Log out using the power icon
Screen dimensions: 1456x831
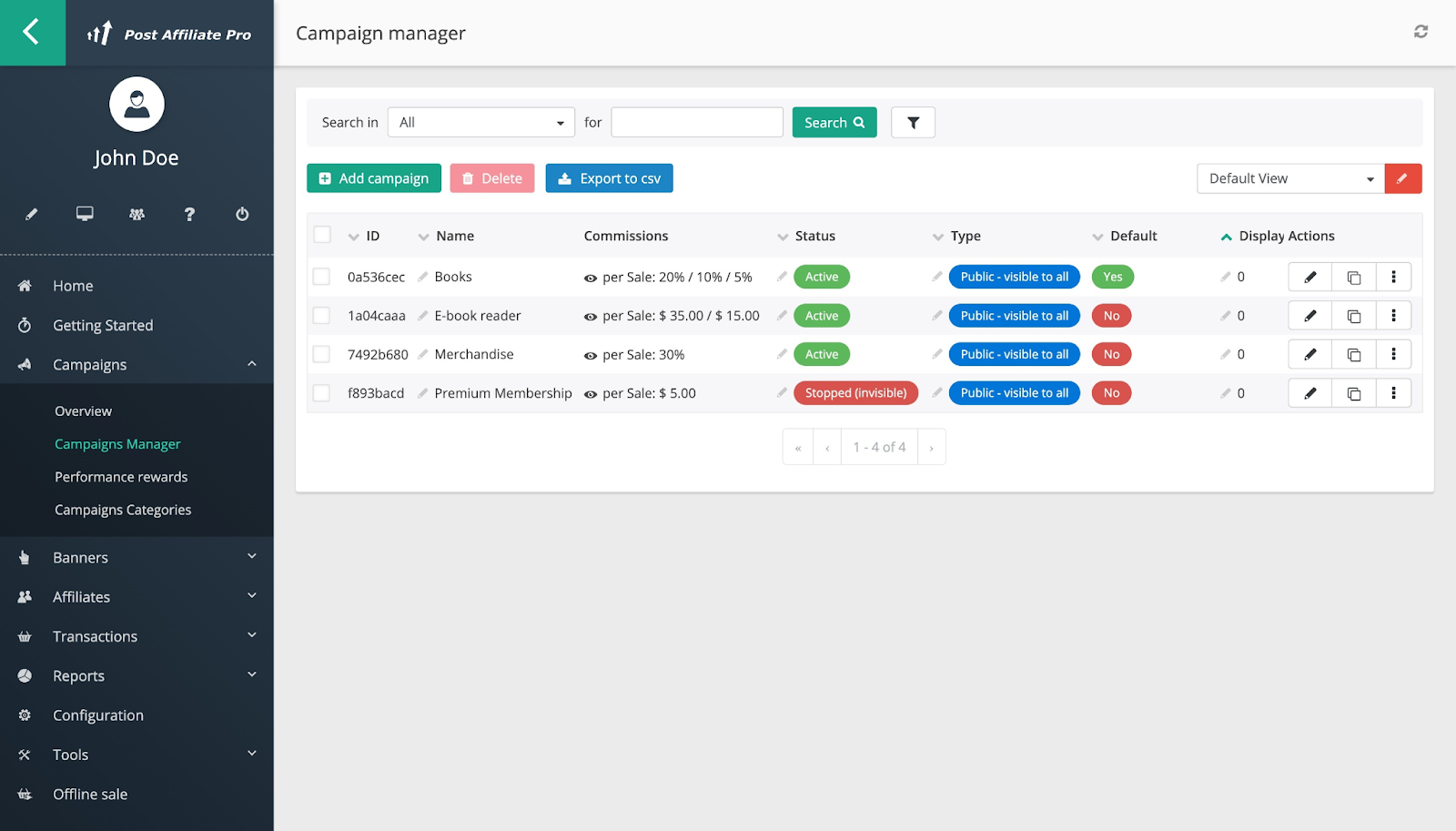click(x=241, y=215)
